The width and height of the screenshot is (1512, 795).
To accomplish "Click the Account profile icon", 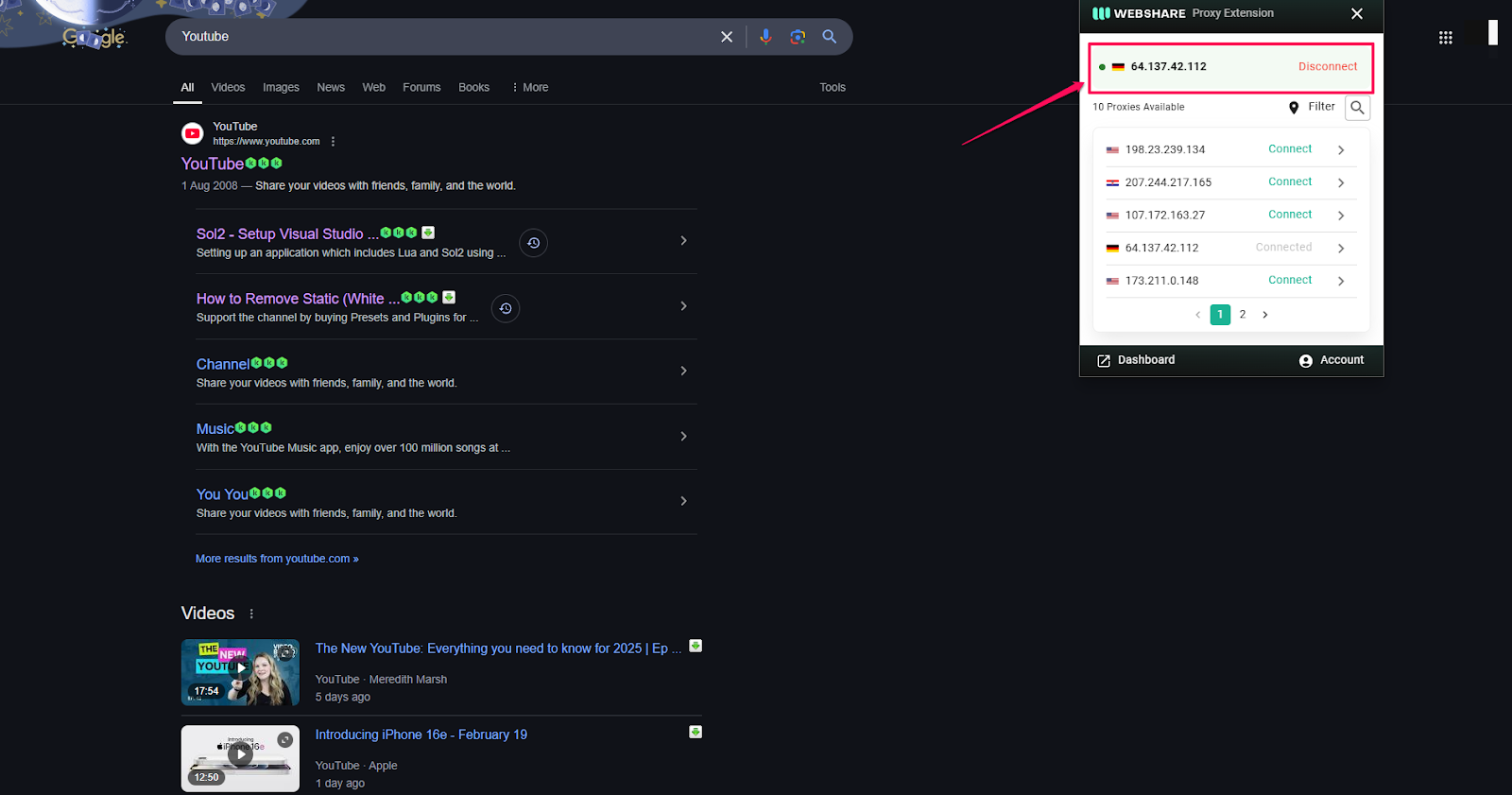I will (x=1306, y=361).
